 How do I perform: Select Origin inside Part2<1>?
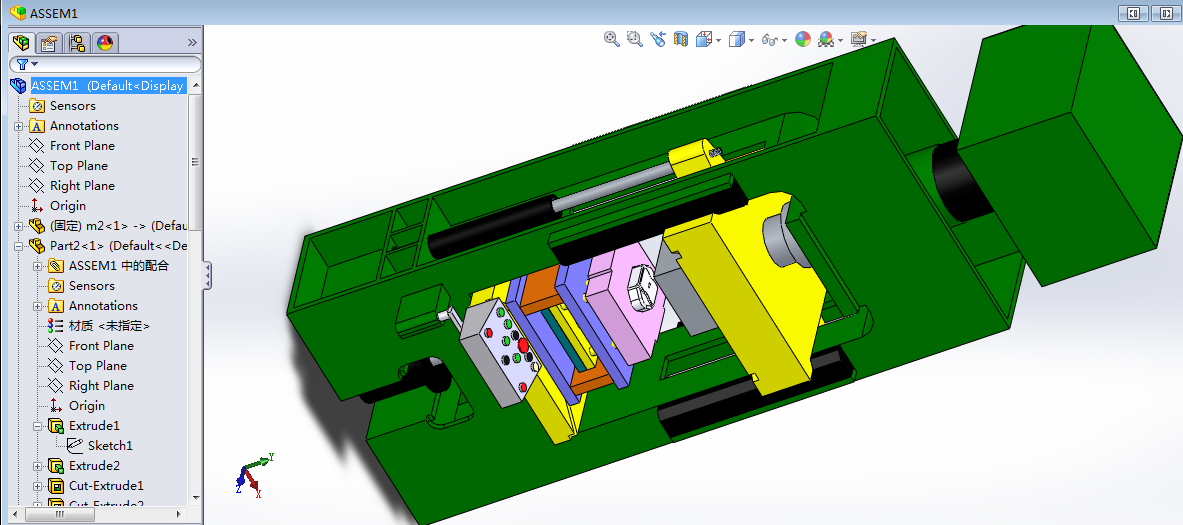[x=87, y=406]
